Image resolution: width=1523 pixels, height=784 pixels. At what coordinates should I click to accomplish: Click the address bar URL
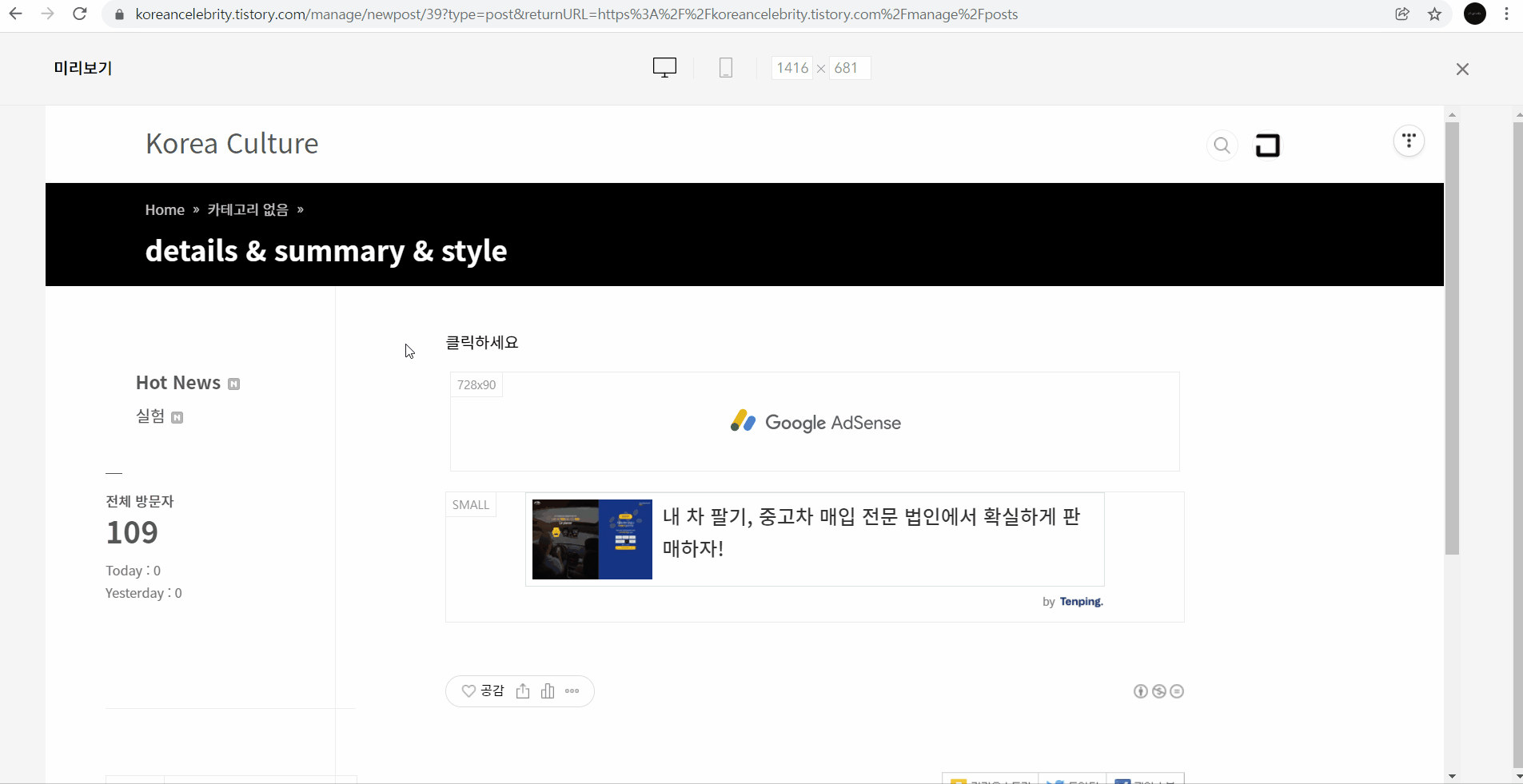coord(576,14)
